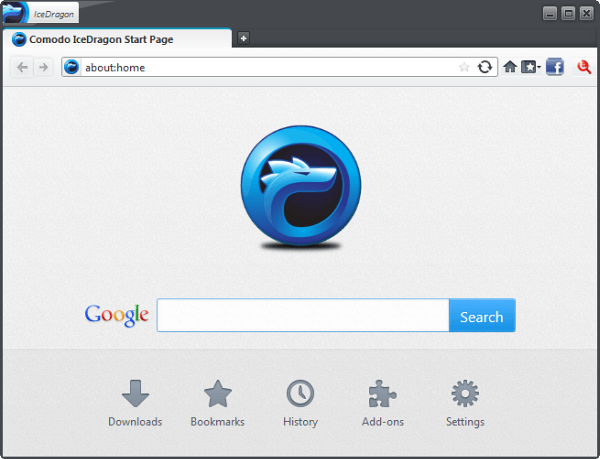Screen dimensions: 600x459
Task: Expand the bookmarks menu dropdown
Action: pyautogui.click(x=531, y=67)
